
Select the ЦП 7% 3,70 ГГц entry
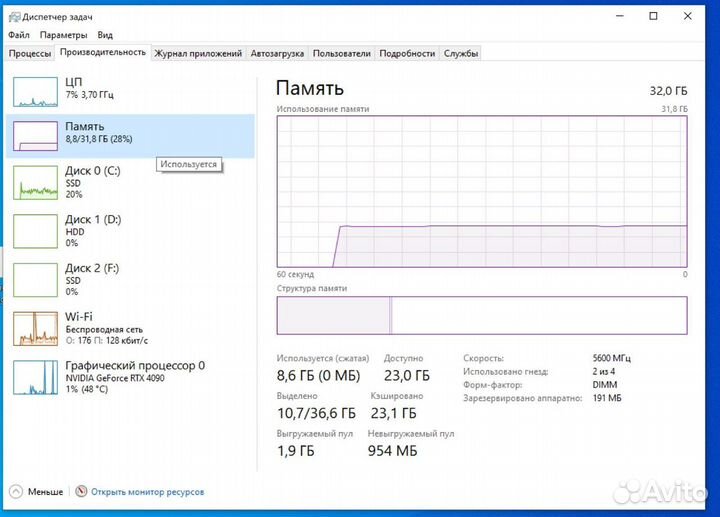click(x=130, y=91)
